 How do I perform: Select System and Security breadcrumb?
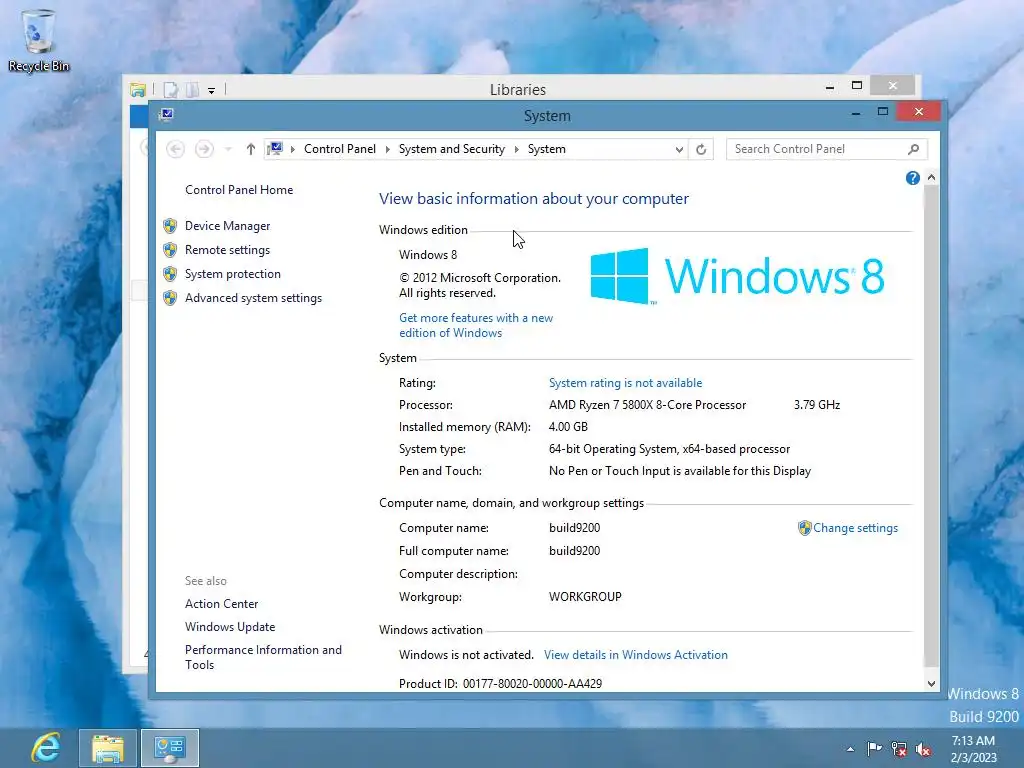tap(452, 149)
